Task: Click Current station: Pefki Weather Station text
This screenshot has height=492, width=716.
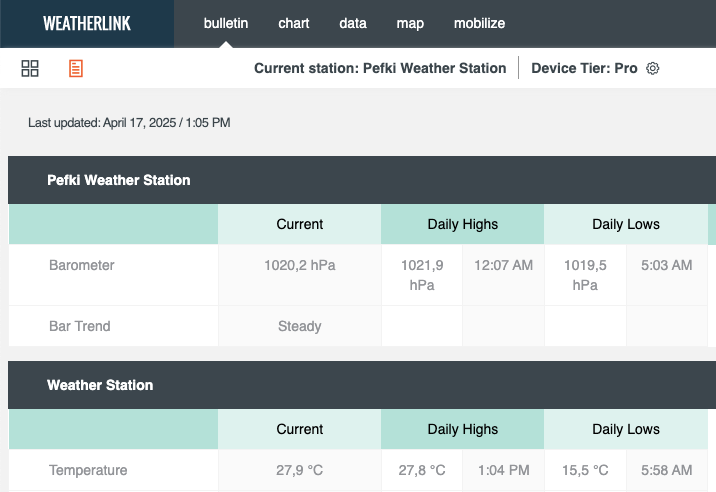Action: pos(380,68)
